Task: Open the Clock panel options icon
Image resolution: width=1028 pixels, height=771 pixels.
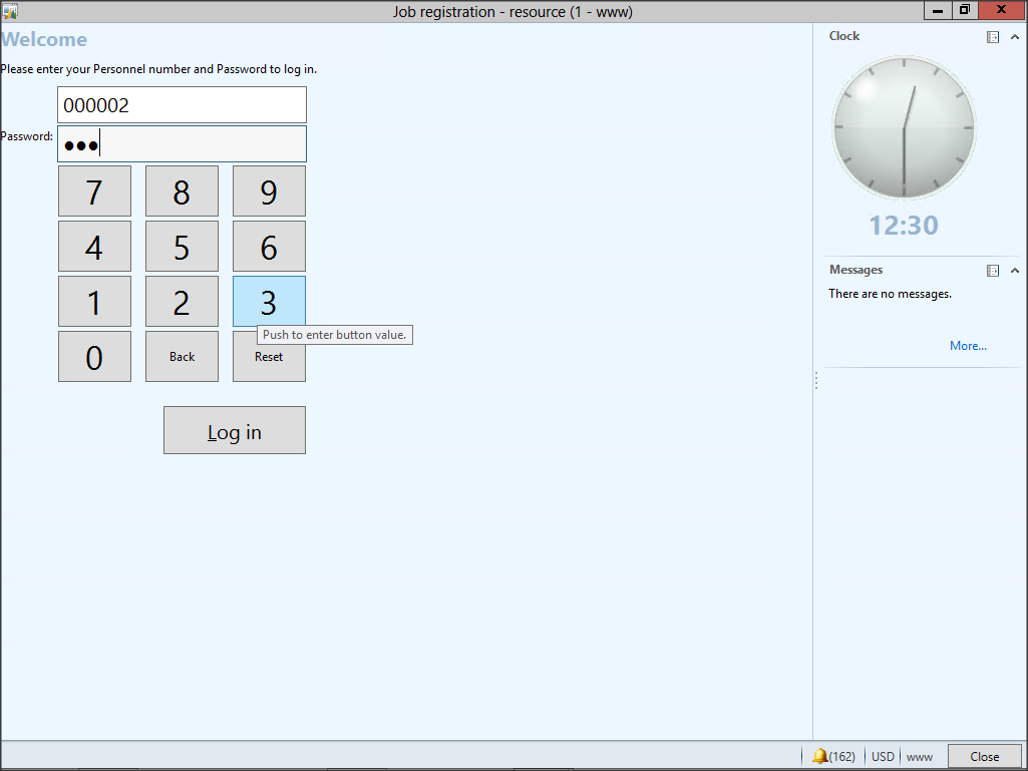Action: tap(993, 37)
